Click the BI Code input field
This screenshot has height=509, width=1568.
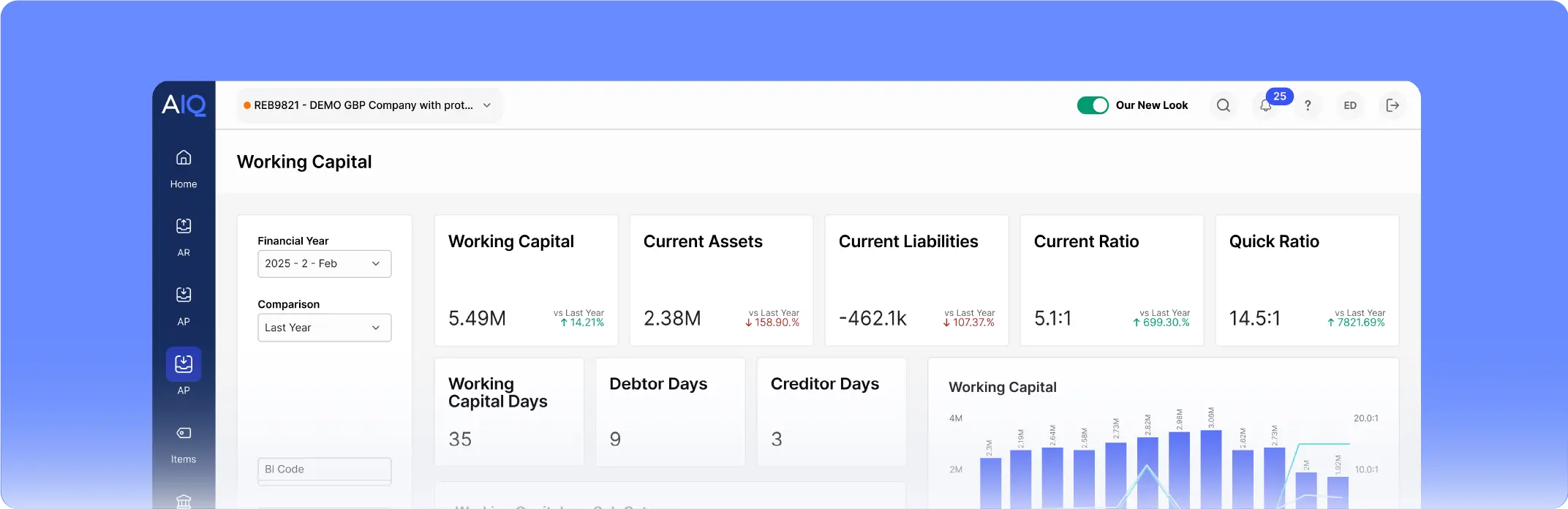[325, 470]
